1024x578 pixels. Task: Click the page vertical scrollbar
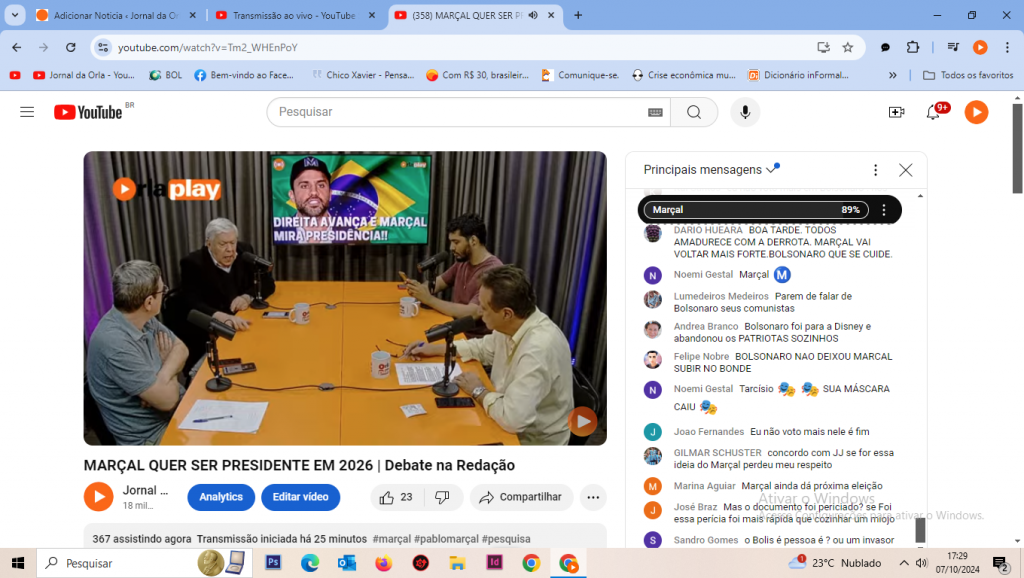[x=1017, y=148]
